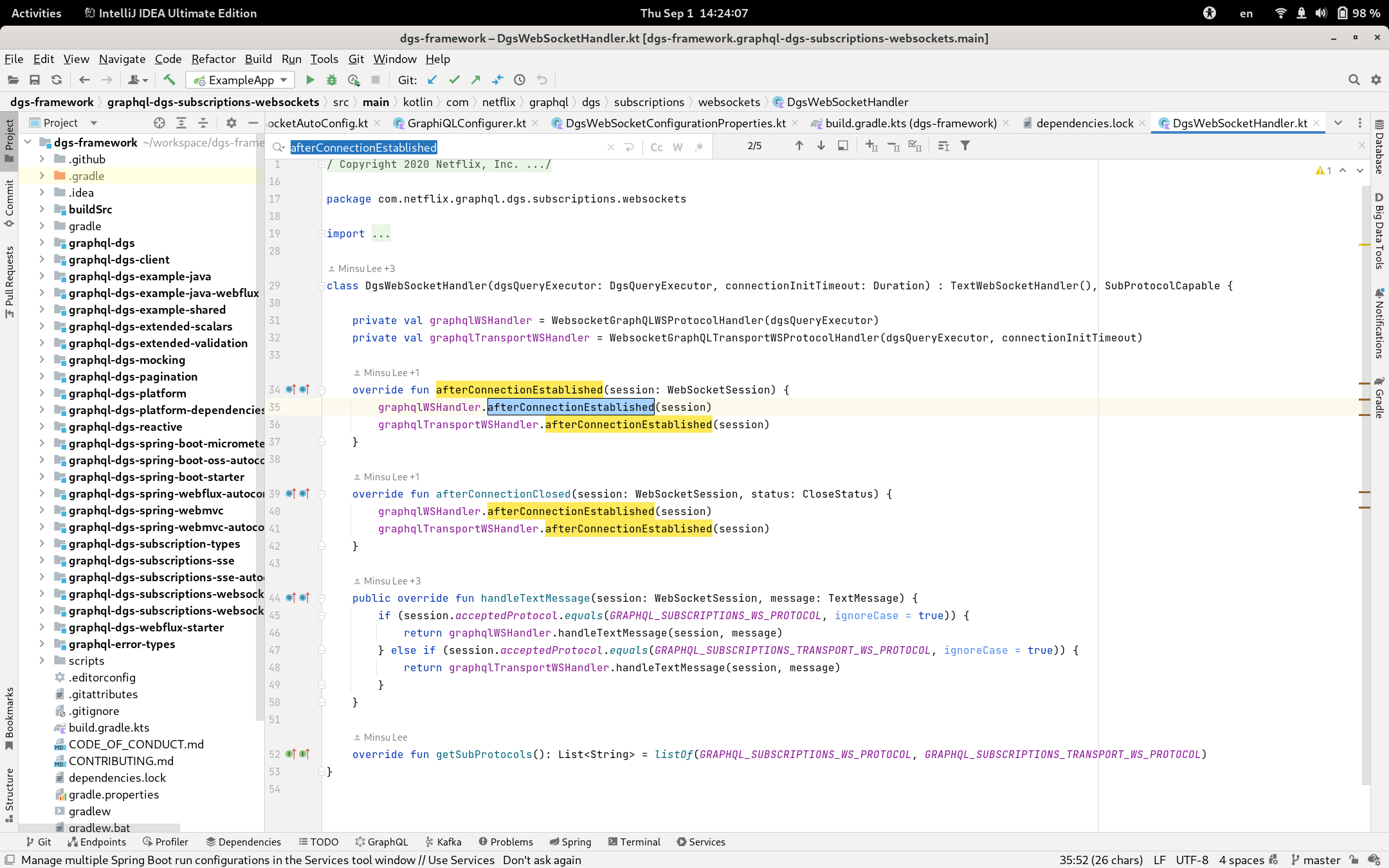Update project via the Git down-arrow

[x=432, y=80]
